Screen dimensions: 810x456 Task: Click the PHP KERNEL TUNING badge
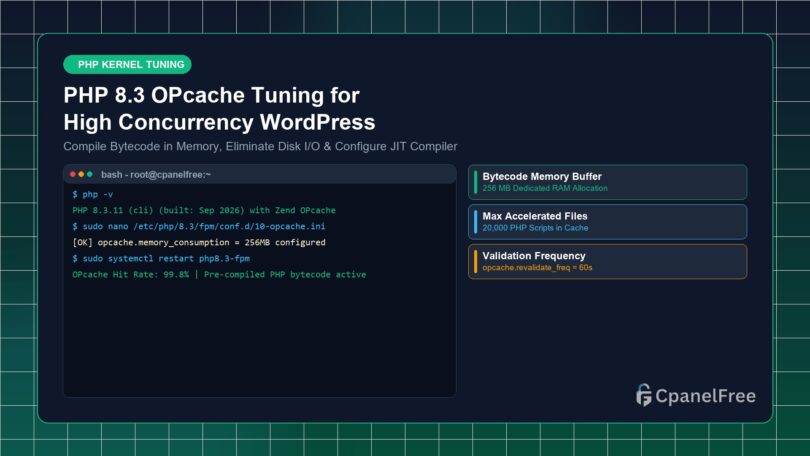pos(127,65)
